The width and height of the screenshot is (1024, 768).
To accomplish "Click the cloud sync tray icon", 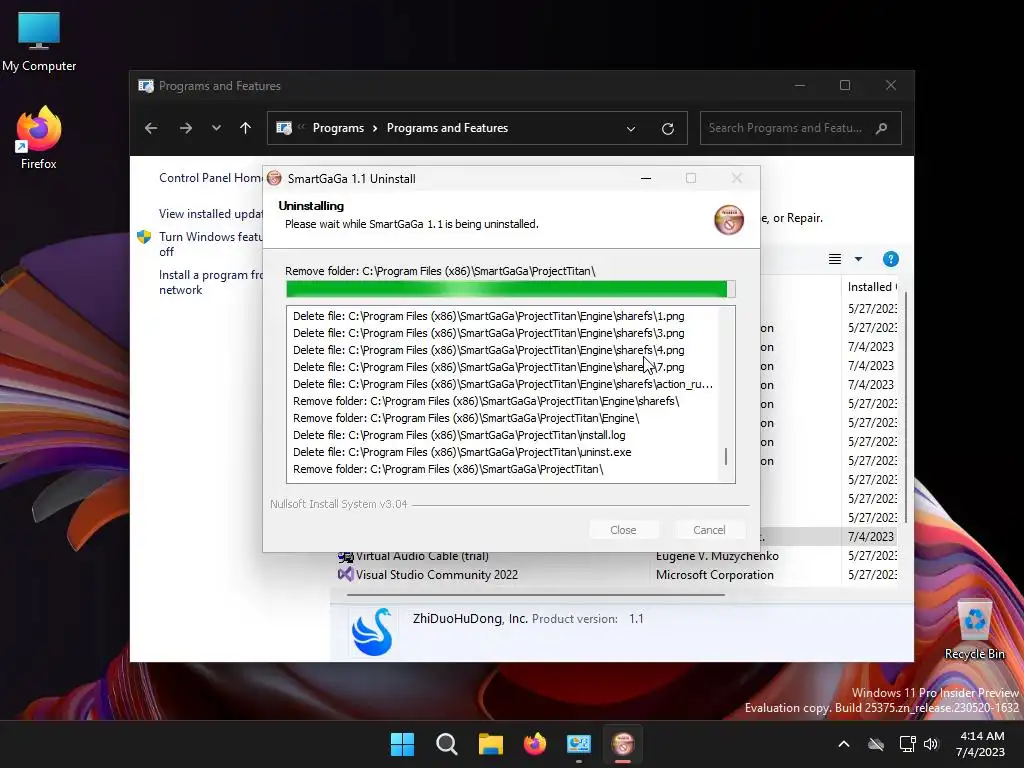I will [x=876, y=744].
